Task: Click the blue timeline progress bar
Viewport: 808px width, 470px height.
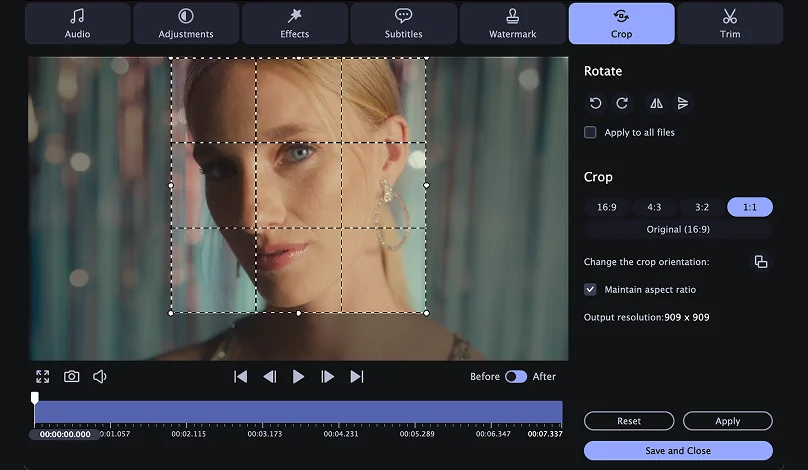Action: 298,412
